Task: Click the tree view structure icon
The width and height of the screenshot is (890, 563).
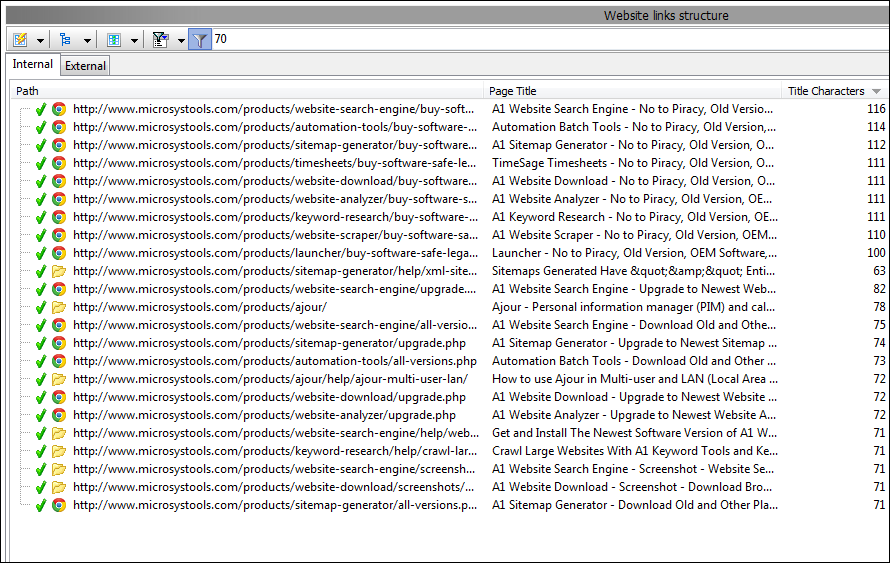Action: click(x=66, y=40)
